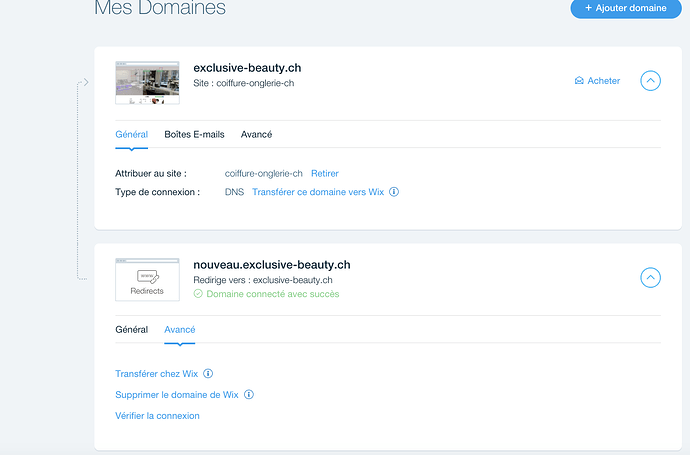Open the exclusive-beauty.ch site thumbnail
The image size is (690, 455).
coord(147,83)
